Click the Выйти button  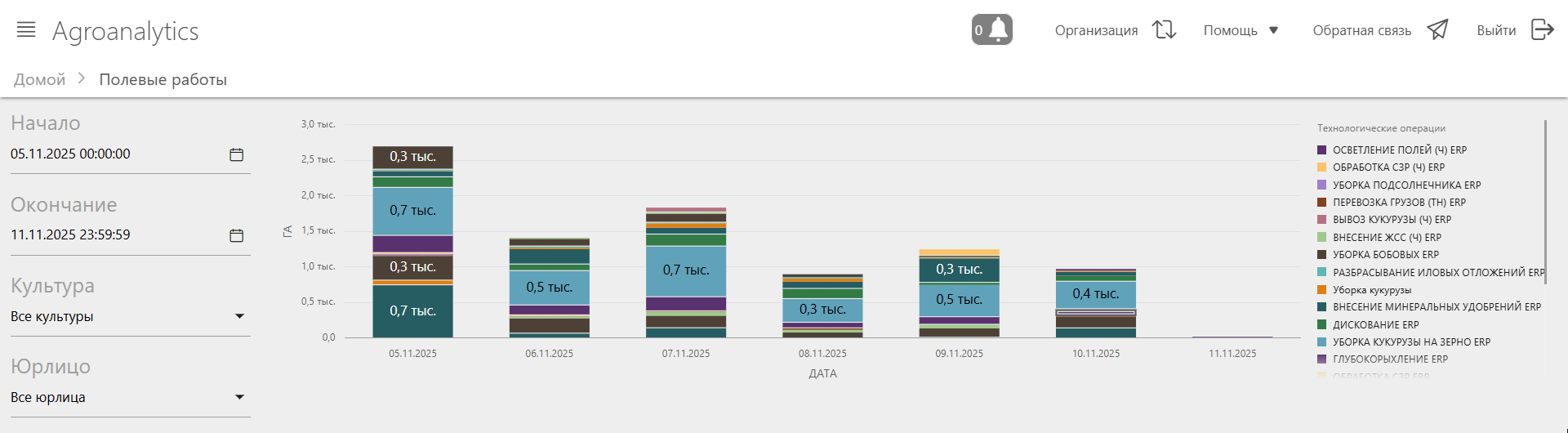tap(1495, 30)
